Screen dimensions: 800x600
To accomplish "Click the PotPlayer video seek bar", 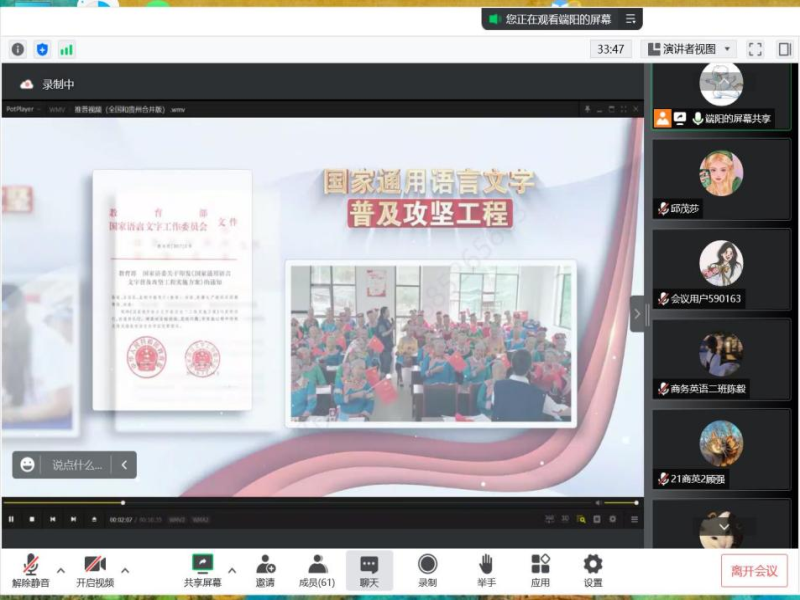I will 296,503.
